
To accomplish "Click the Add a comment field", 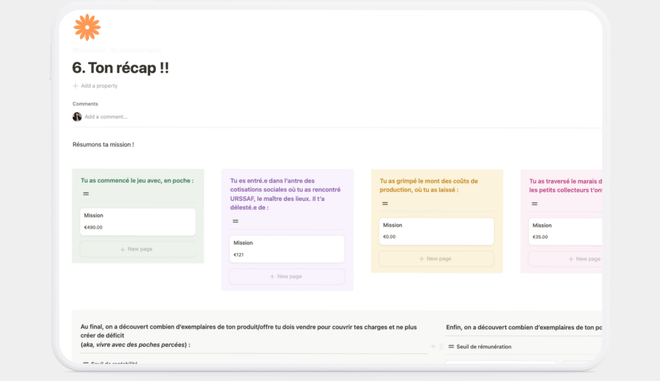I will [106, 117].
